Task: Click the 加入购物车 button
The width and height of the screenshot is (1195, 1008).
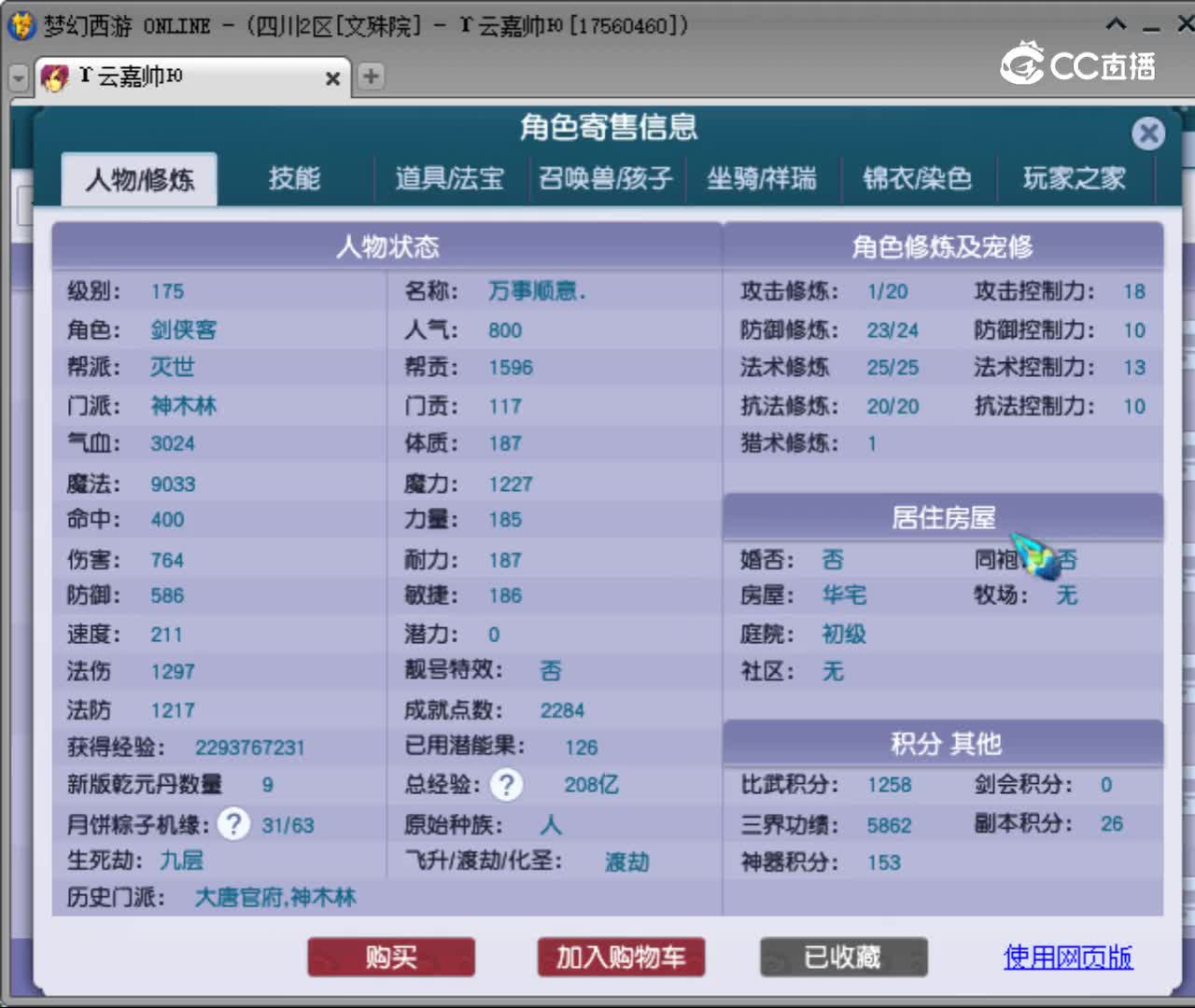Action: click(x=621, y=957)
